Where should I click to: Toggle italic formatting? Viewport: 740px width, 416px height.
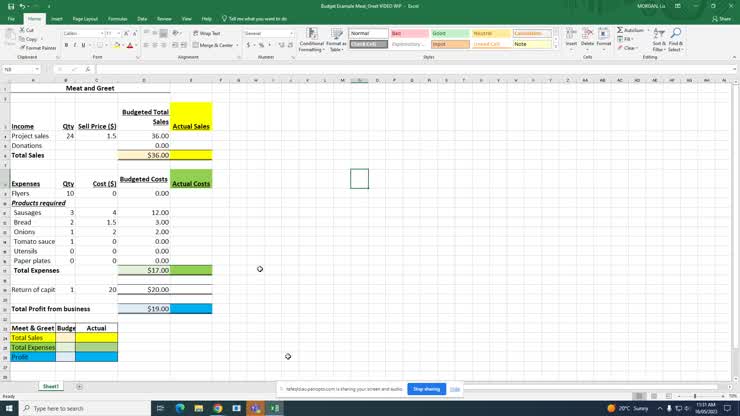pos(74,45)
